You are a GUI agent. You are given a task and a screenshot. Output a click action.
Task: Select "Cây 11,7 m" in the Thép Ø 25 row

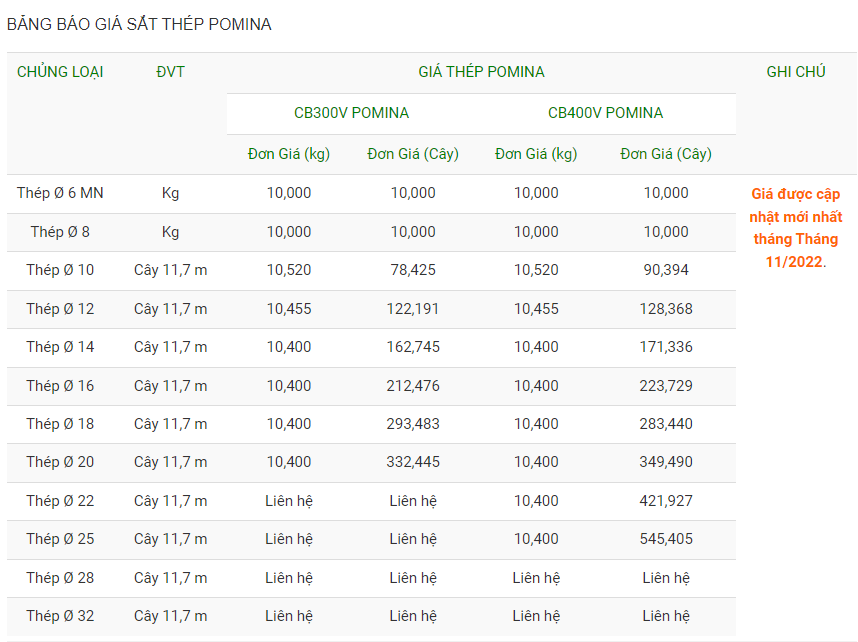point(170,540)
